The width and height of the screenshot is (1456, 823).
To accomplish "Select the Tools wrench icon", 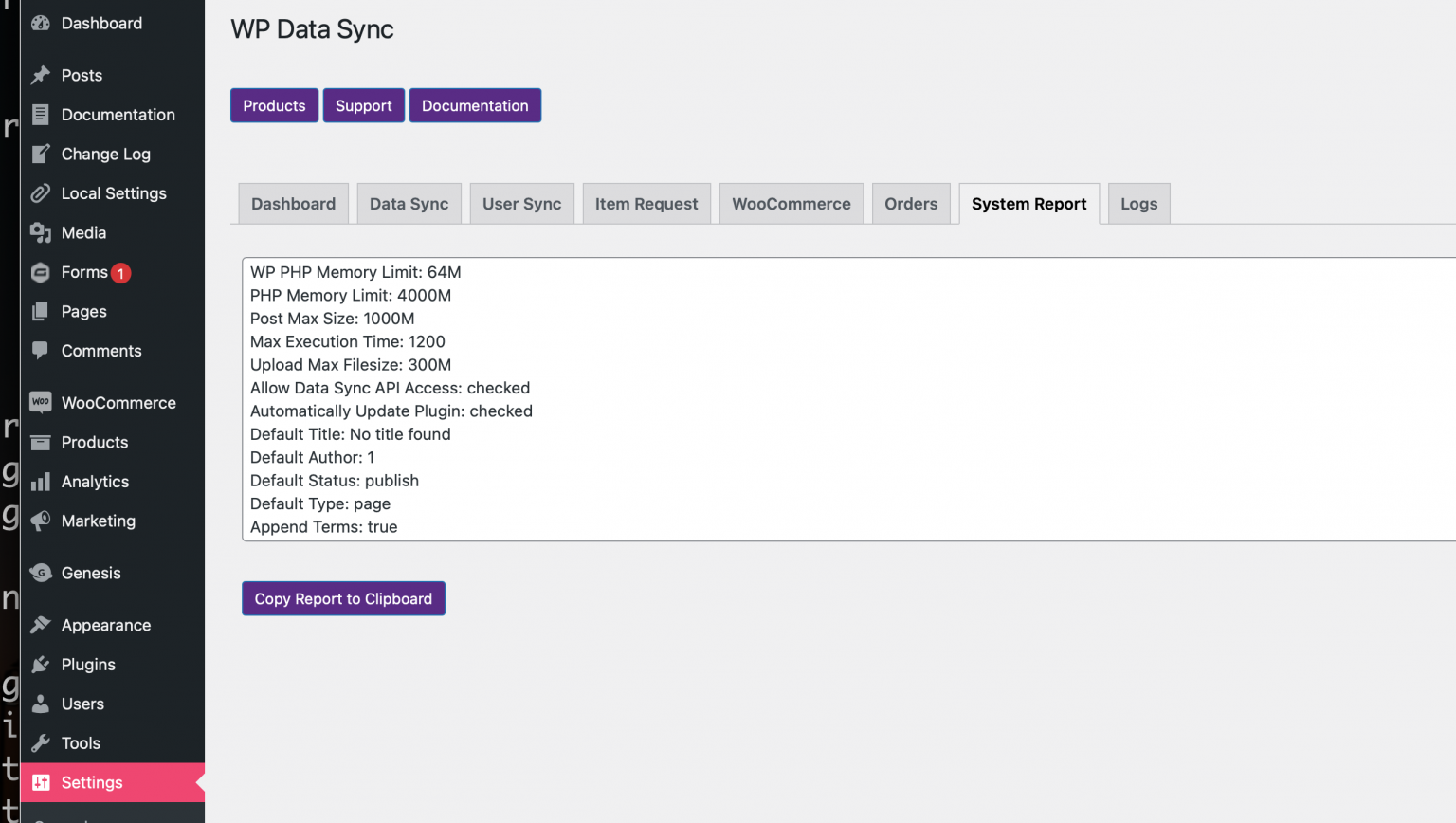I will click(x=42, y=742).
